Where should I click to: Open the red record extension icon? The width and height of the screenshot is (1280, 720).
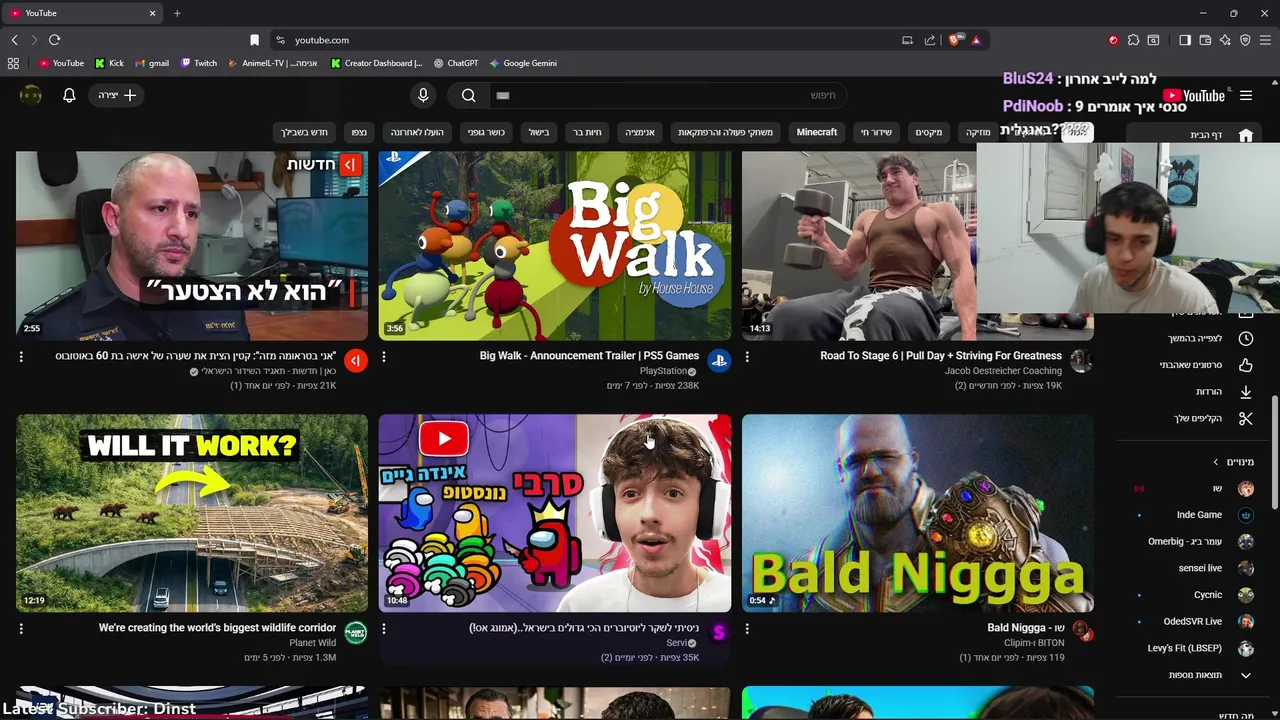click(1113, 40)
